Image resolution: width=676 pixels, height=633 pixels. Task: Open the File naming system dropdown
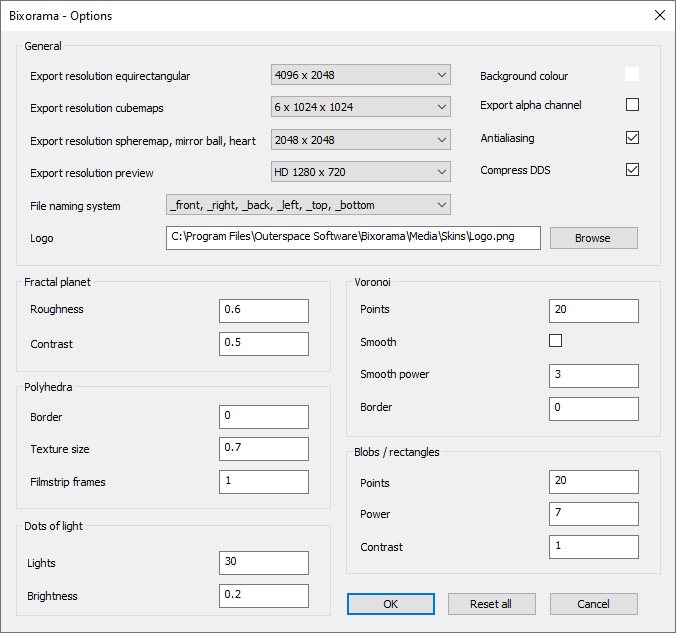pyautogui.click(x=308, y=205)
